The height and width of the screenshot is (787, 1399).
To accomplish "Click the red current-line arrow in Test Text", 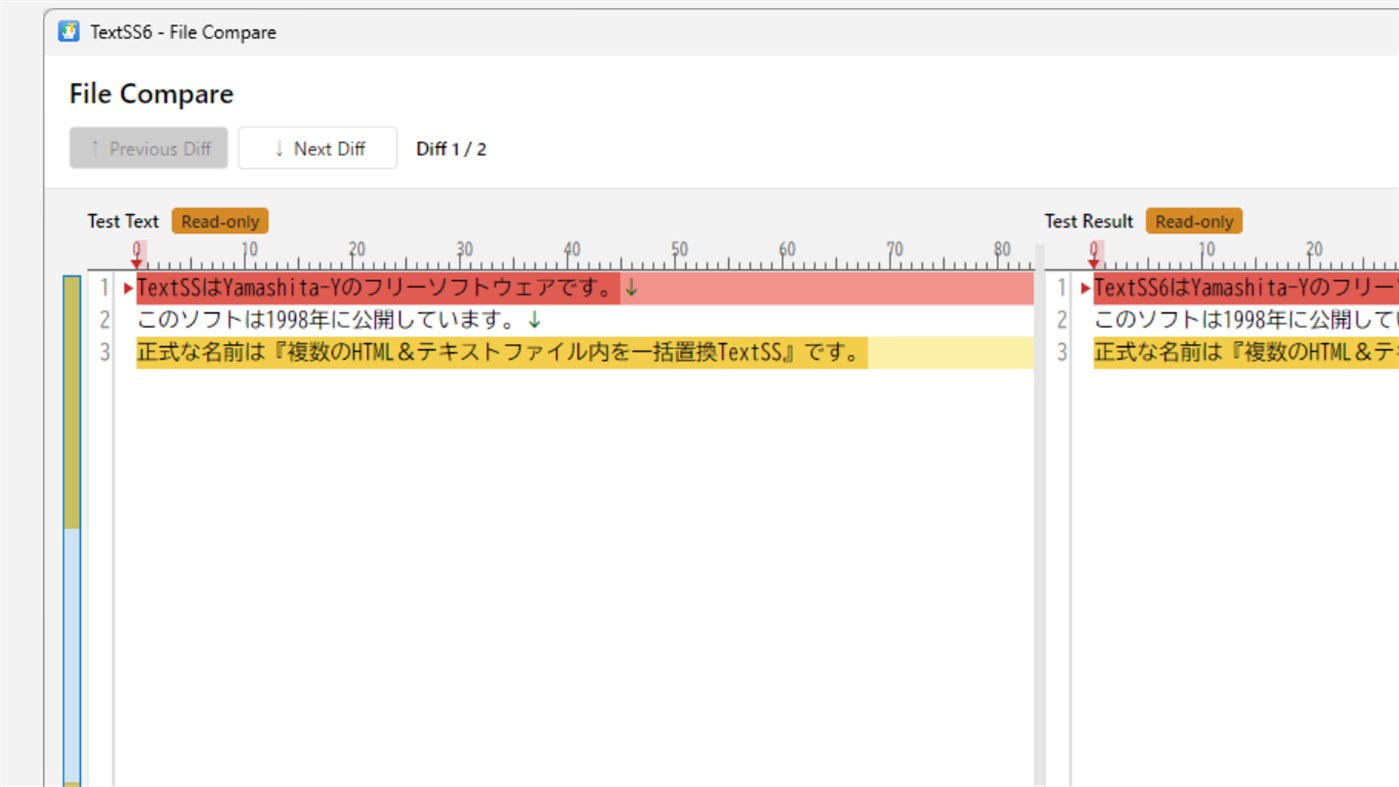I will pos(128,288).
